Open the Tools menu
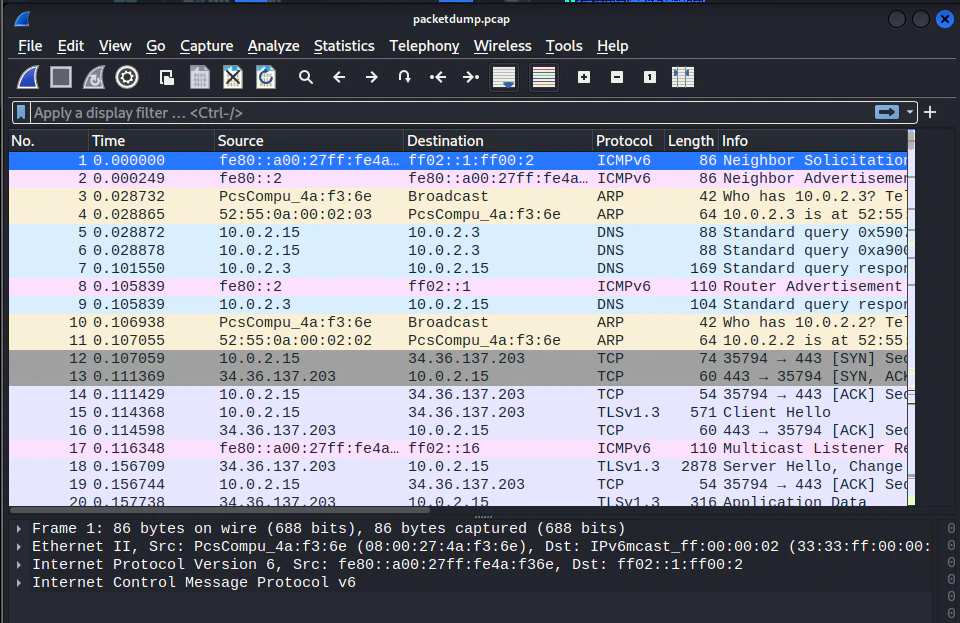The width and height of the screenshot is (960, 623). 564,46
